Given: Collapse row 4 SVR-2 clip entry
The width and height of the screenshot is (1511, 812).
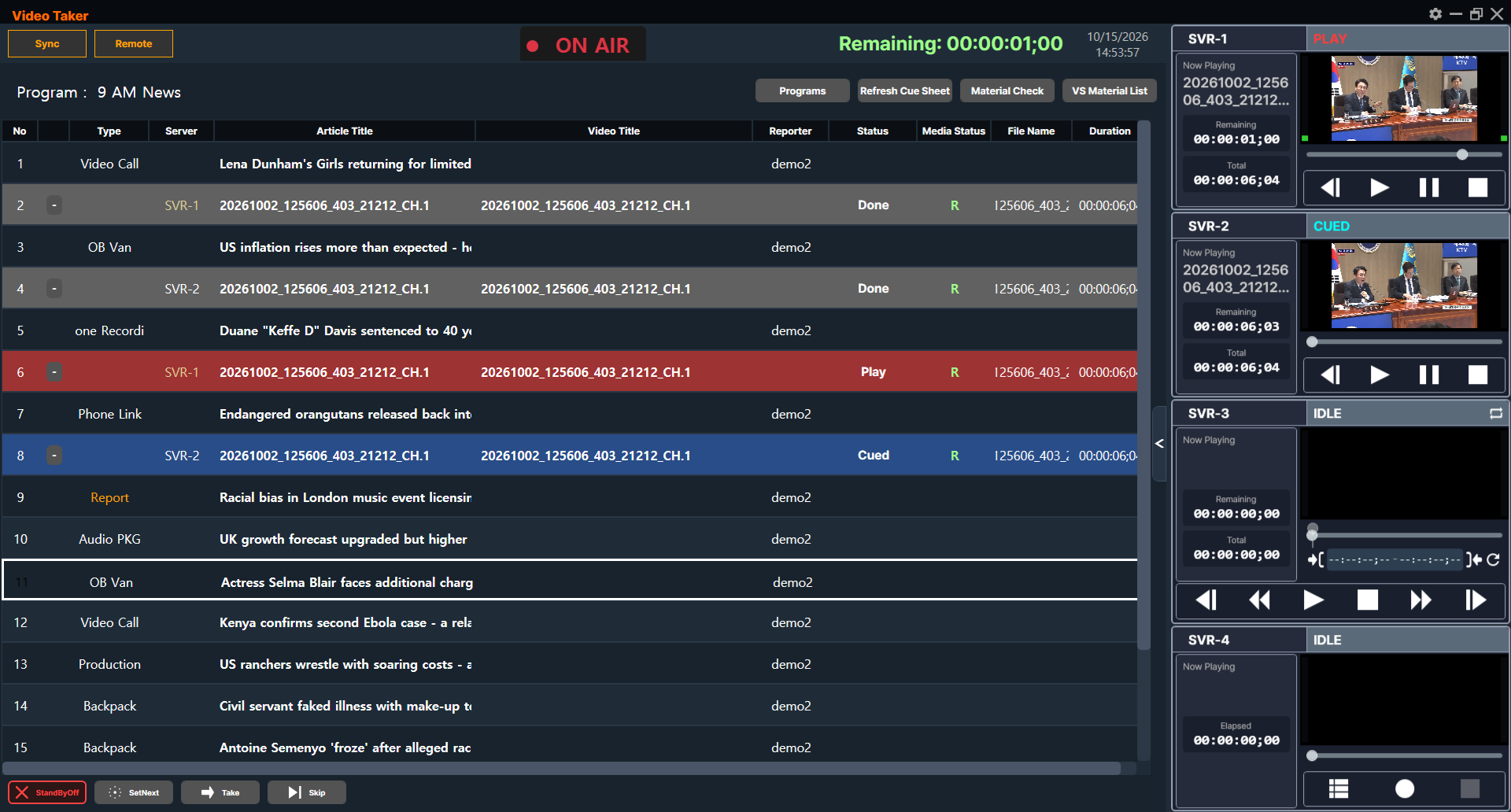Looking at the screenshot, I should [x=54, y=289].
